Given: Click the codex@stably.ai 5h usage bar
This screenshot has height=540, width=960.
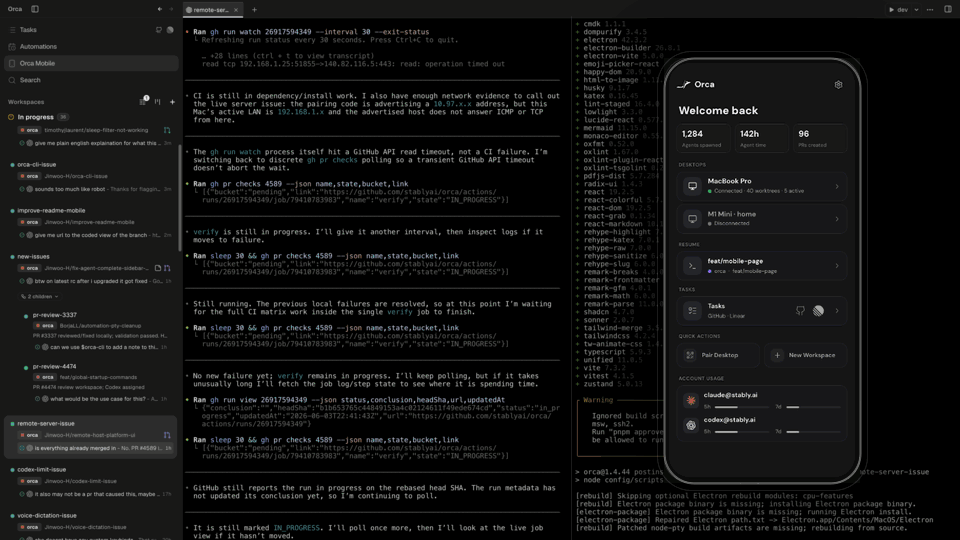Looking at the screenshot, I should click(741, 432).
